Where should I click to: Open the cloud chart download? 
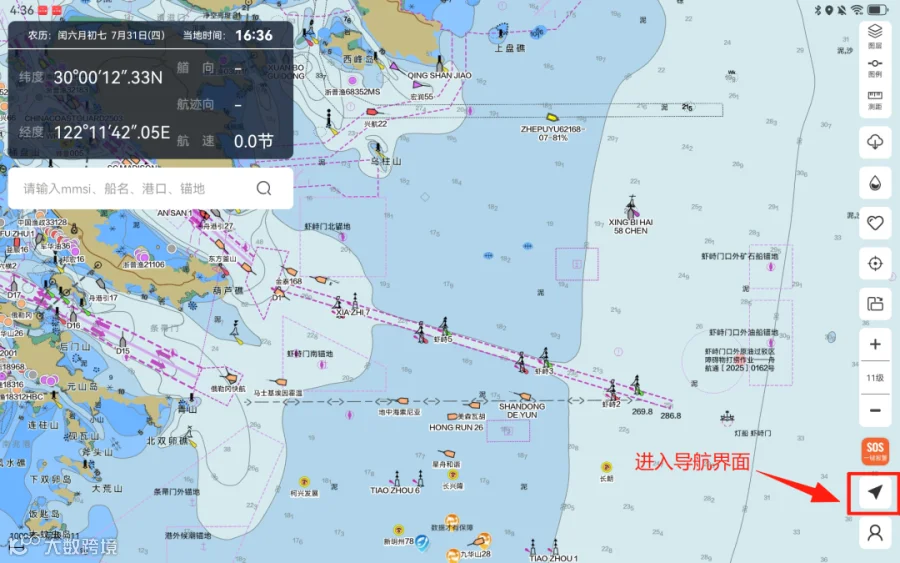click(x=875, y=142)
